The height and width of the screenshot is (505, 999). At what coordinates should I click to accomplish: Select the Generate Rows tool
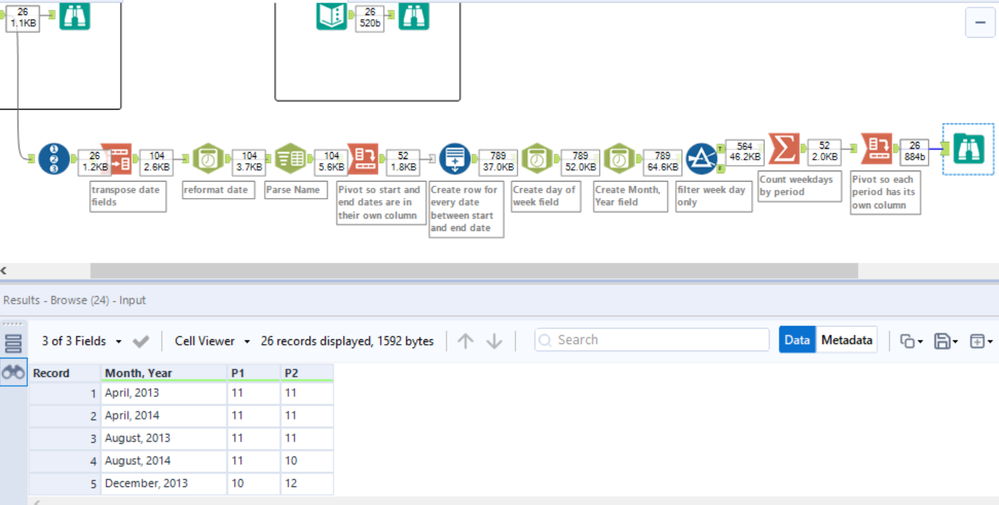[x=455, y=159]
